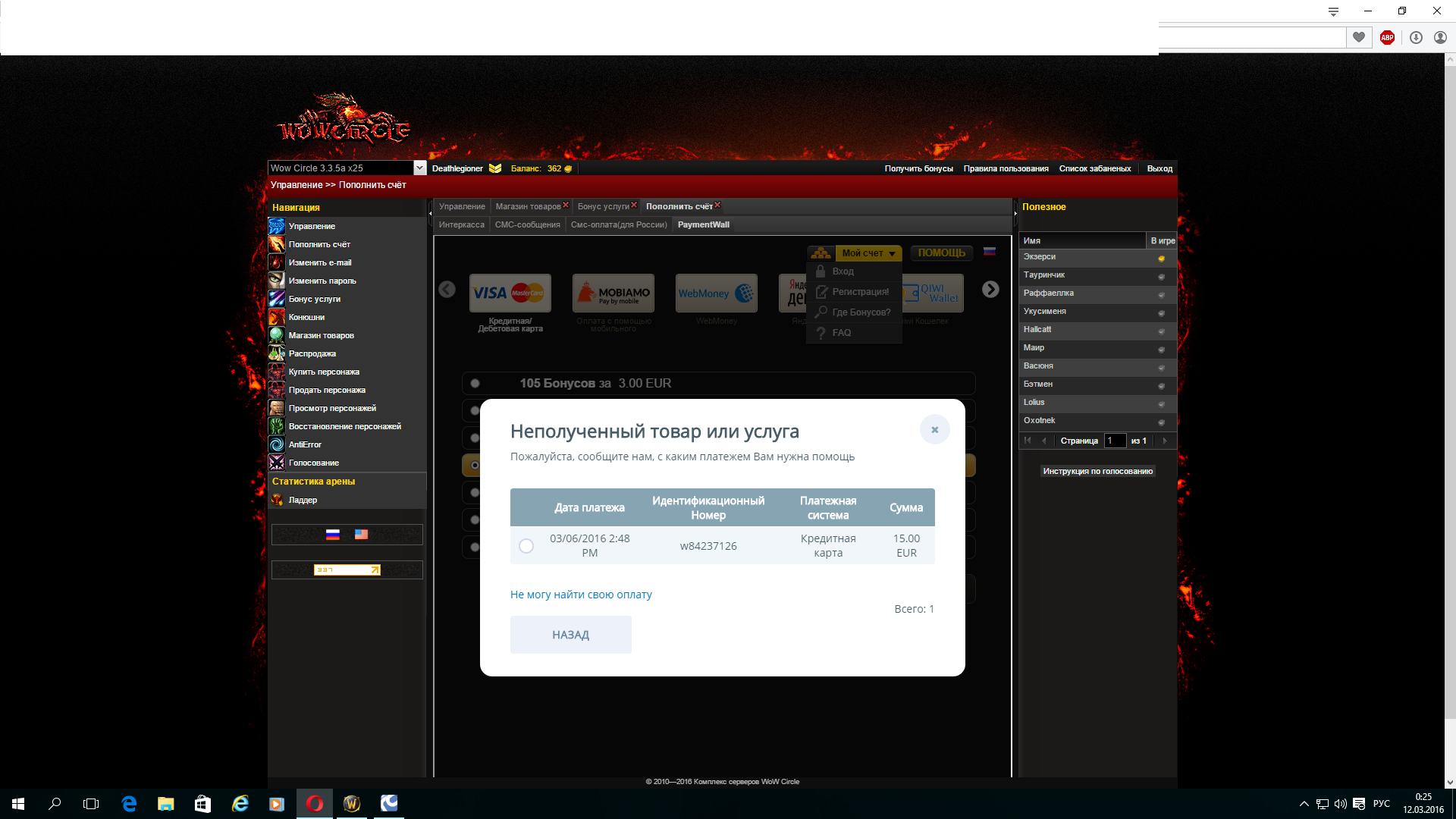Image resolution: width=1456 pixels, height=819 pixels.
Task: Select the 105 Бонусов за 3.00 EUR option
Action: click(x=475, y=384)
